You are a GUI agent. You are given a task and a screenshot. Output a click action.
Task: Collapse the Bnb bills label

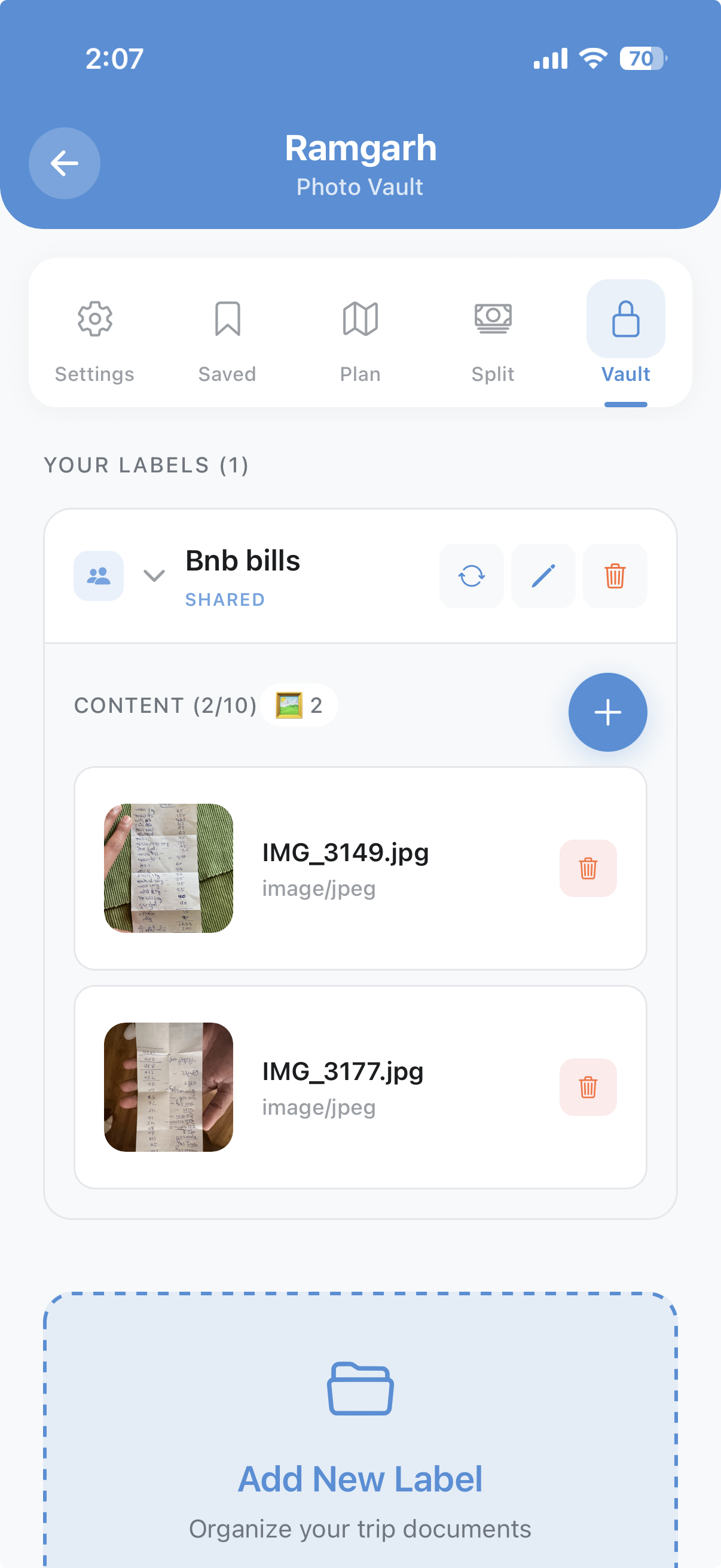pos(154,576)
